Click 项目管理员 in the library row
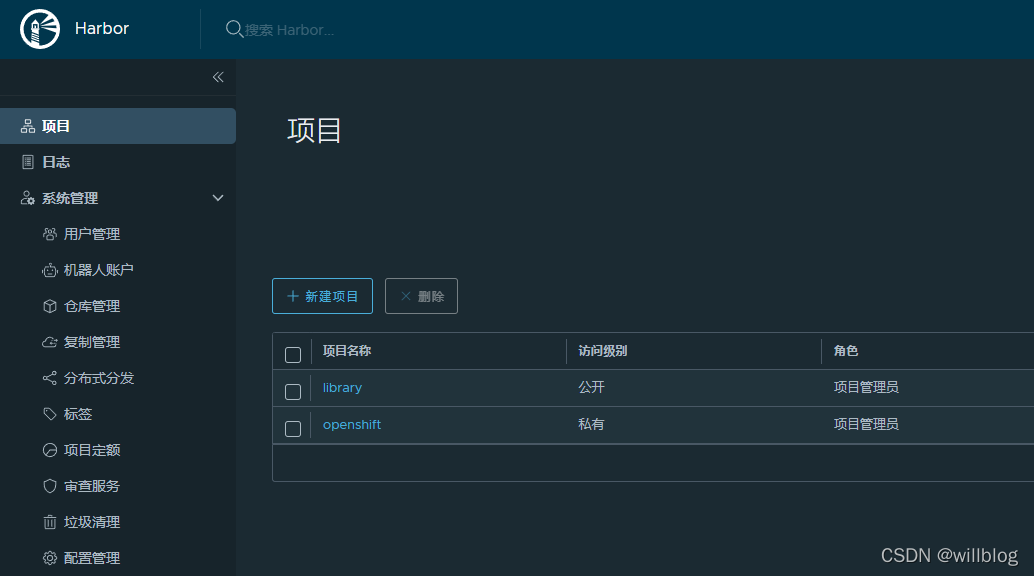Viewport: 1034px width, 576px height. pyautogui.click(x=866, y=387)
